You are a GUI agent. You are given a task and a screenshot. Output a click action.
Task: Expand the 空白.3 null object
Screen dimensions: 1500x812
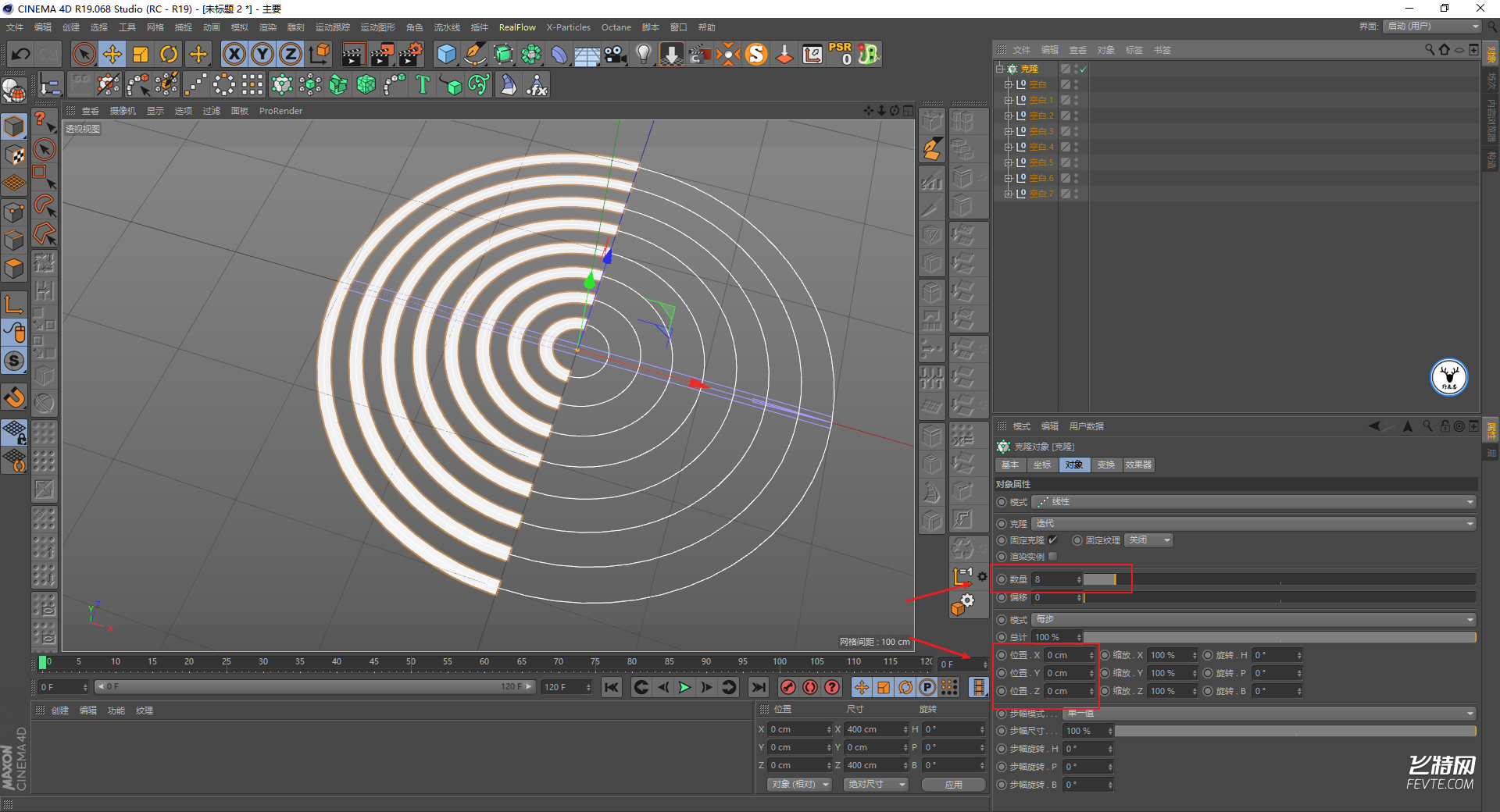tap(1008, 131)
